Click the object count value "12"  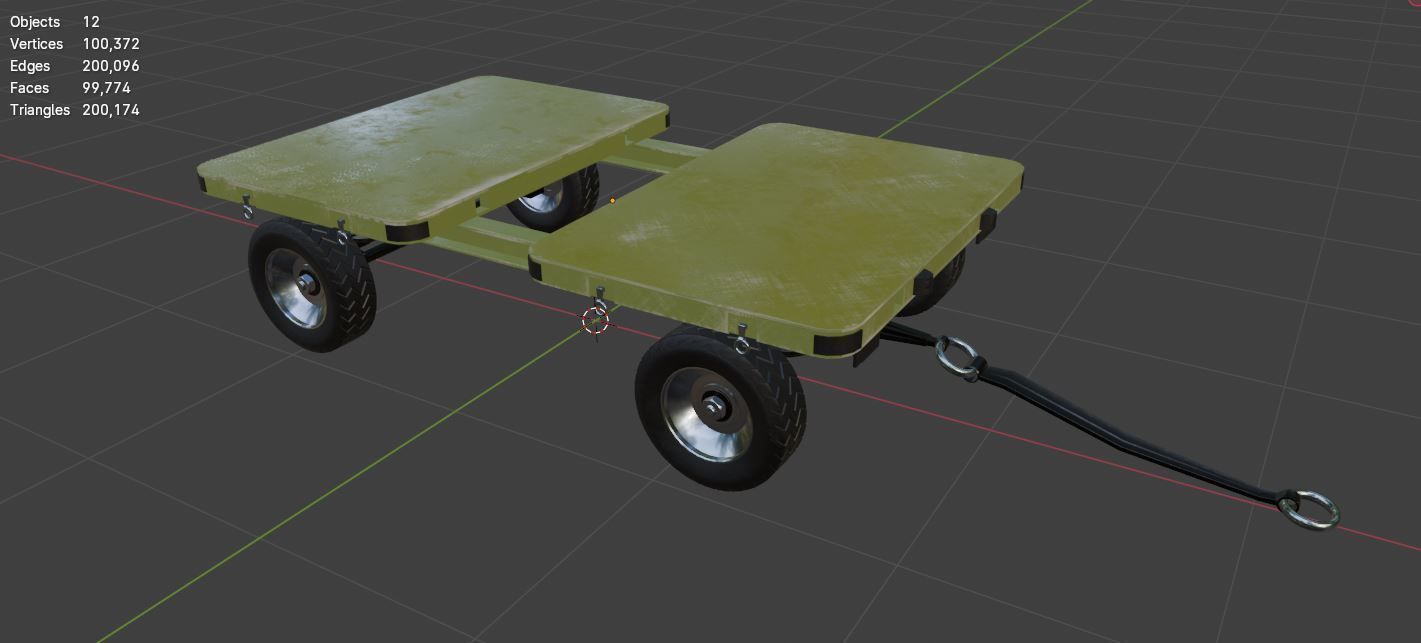(x=91, y=22)
